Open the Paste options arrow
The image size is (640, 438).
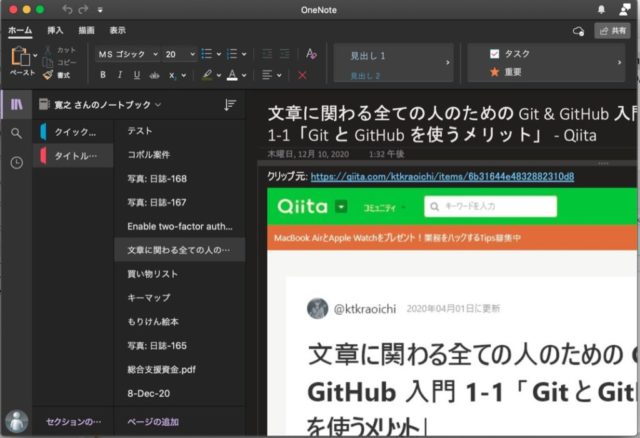(x=36, y=55)
